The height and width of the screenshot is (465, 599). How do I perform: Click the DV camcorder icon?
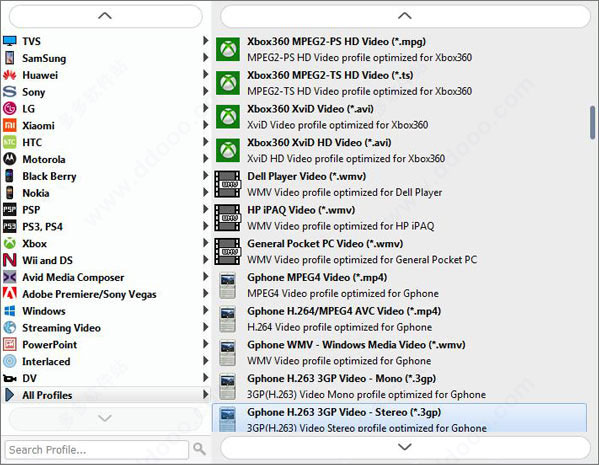10,378
